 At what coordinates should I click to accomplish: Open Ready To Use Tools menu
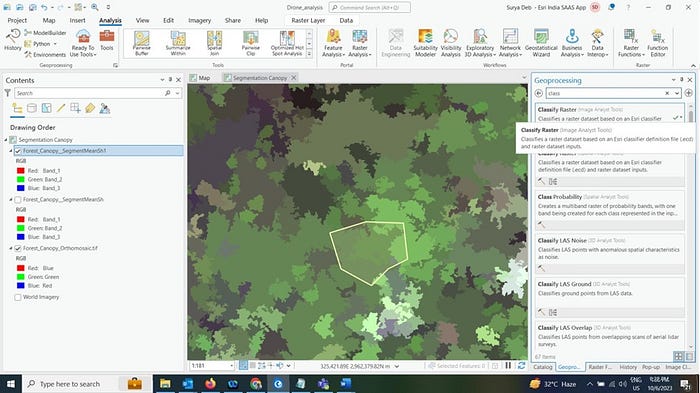point(83,43)
